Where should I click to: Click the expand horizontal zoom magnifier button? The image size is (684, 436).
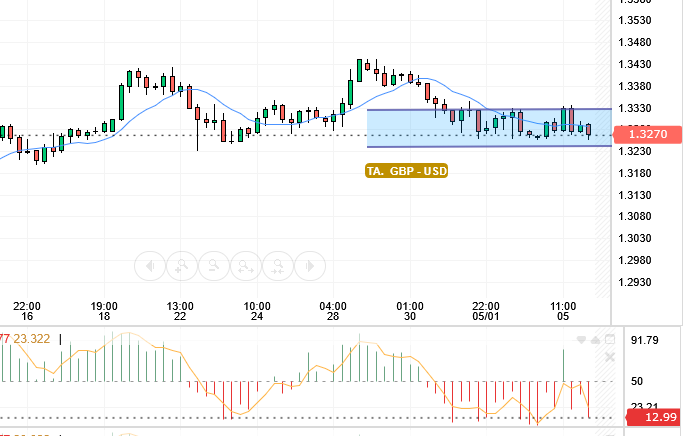(246, 266)
